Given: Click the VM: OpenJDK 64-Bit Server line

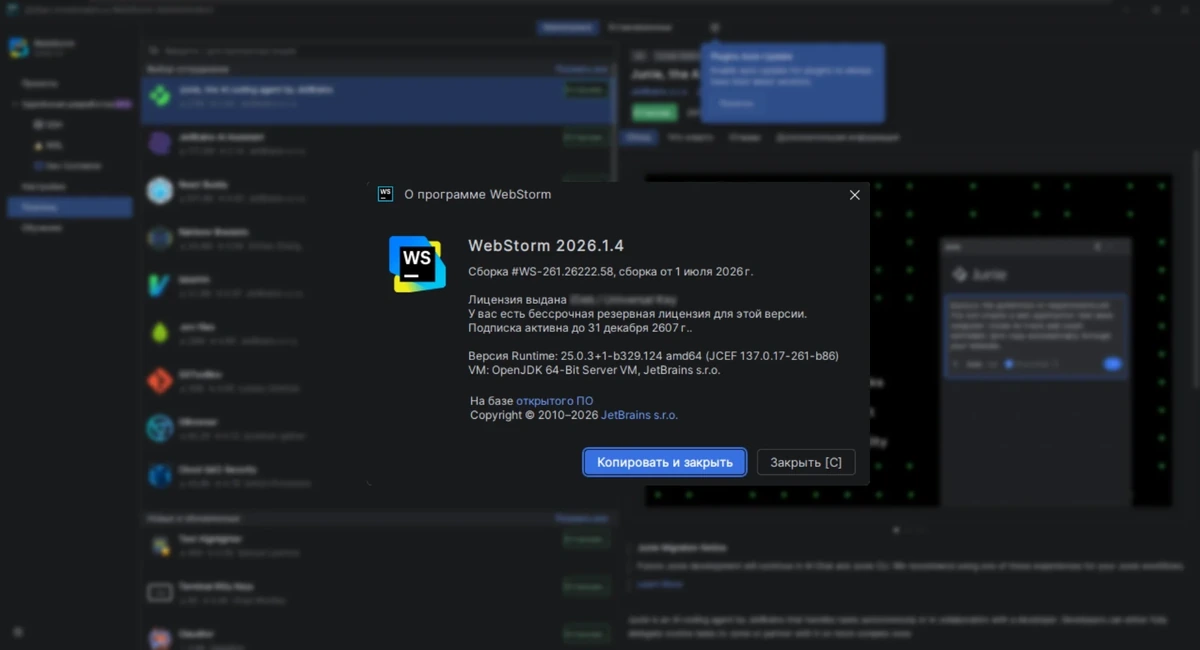Looking at the screenshot, I should coord(594,370).
